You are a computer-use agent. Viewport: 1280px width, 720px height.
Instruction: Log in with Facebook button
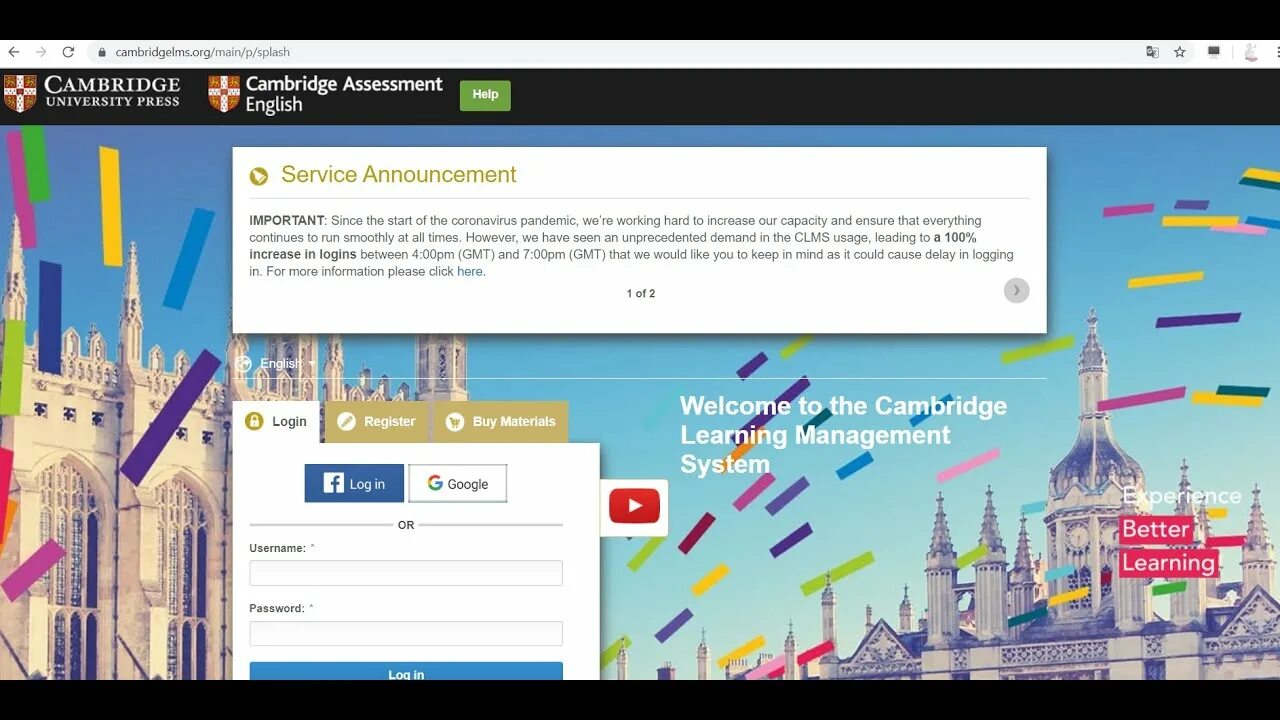[x=354, y=483]
